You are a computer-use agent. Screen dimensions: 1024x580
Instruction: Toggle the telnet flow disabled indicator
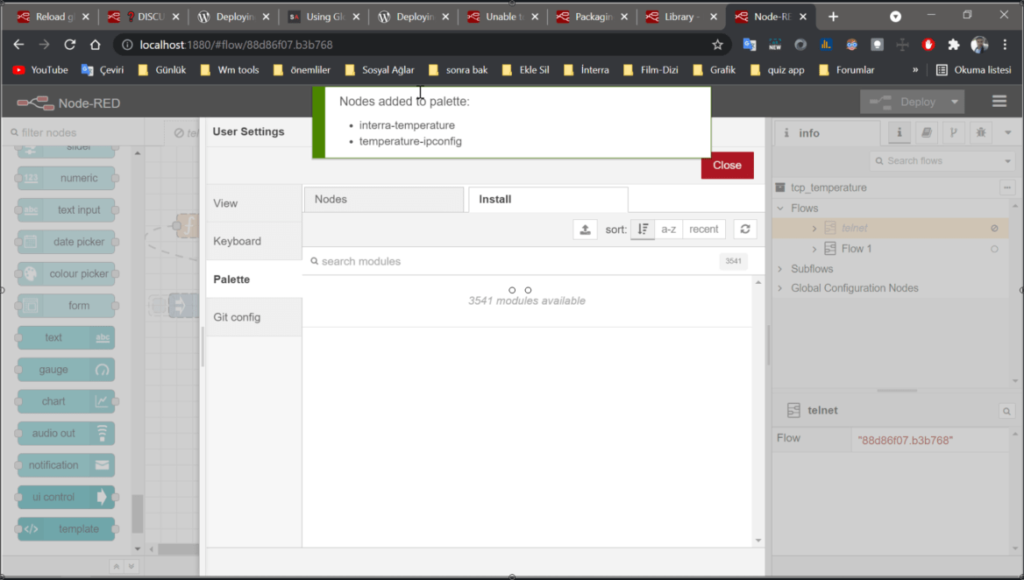click(994, 228)
